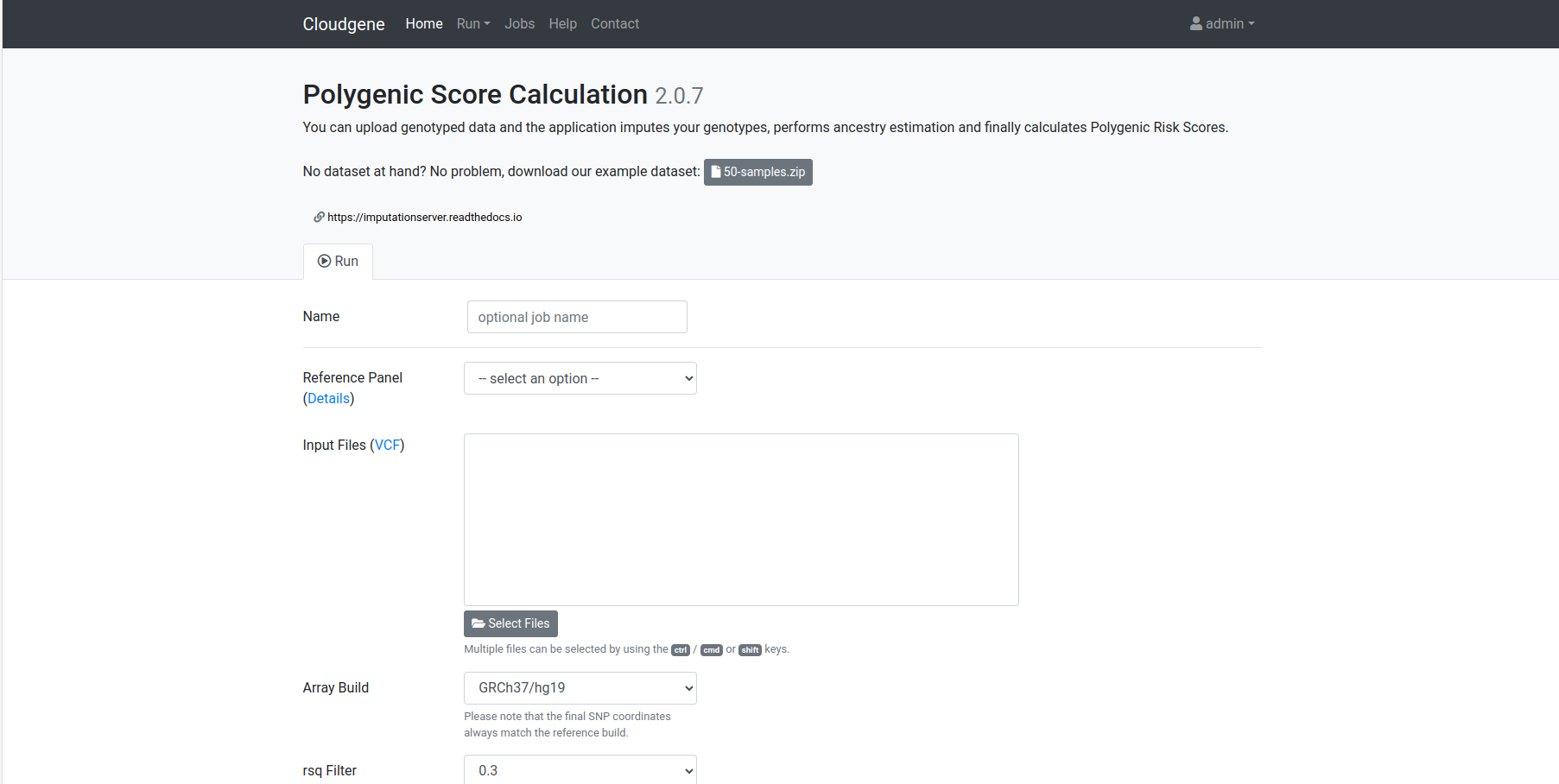
Task: Go to the Jobs page
Action: point(520,24)
